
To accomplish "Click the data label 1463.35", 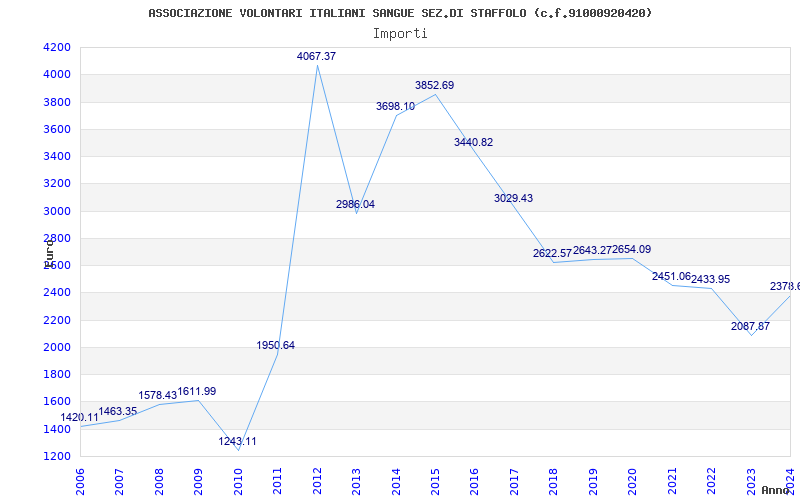I will coord(118,411).
